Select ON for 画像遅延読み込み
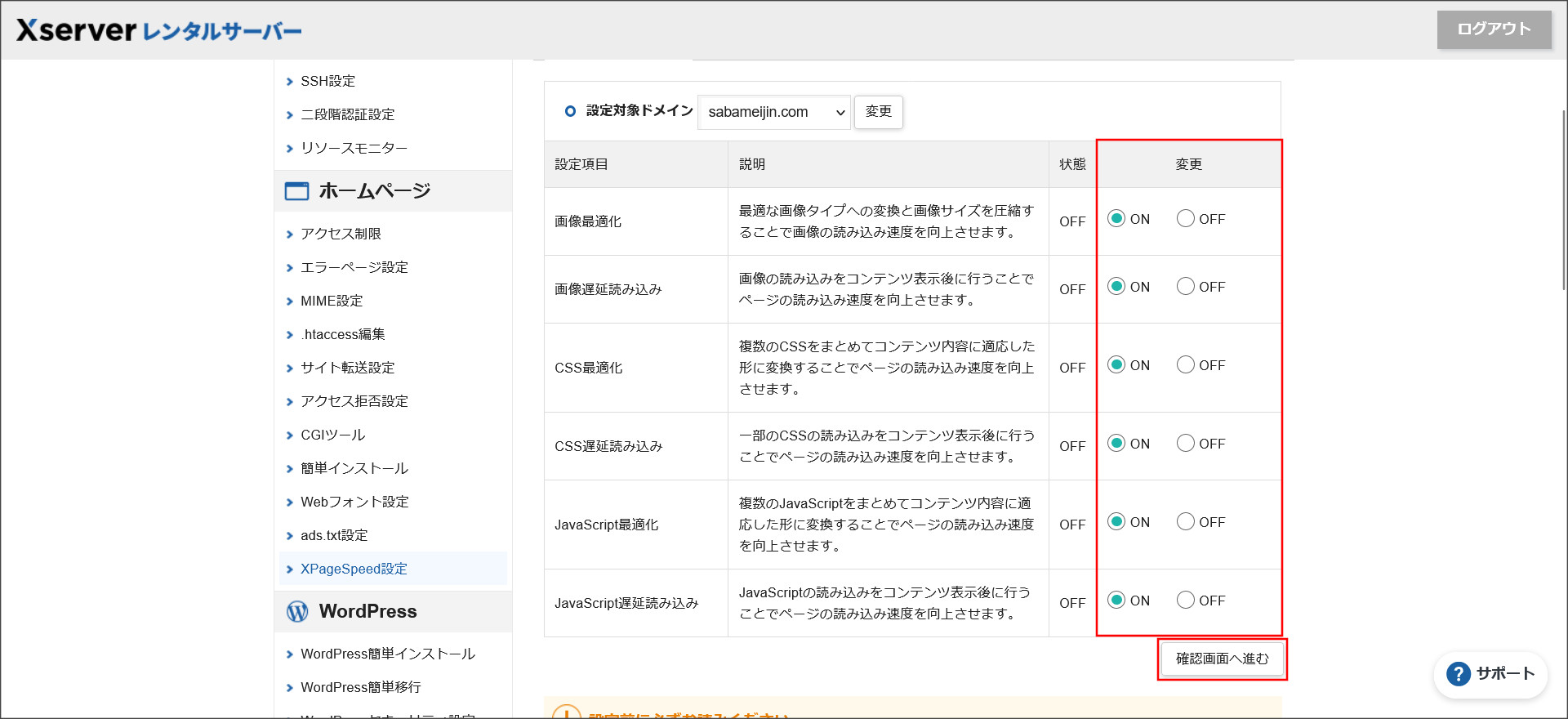 coord(1116,286)
